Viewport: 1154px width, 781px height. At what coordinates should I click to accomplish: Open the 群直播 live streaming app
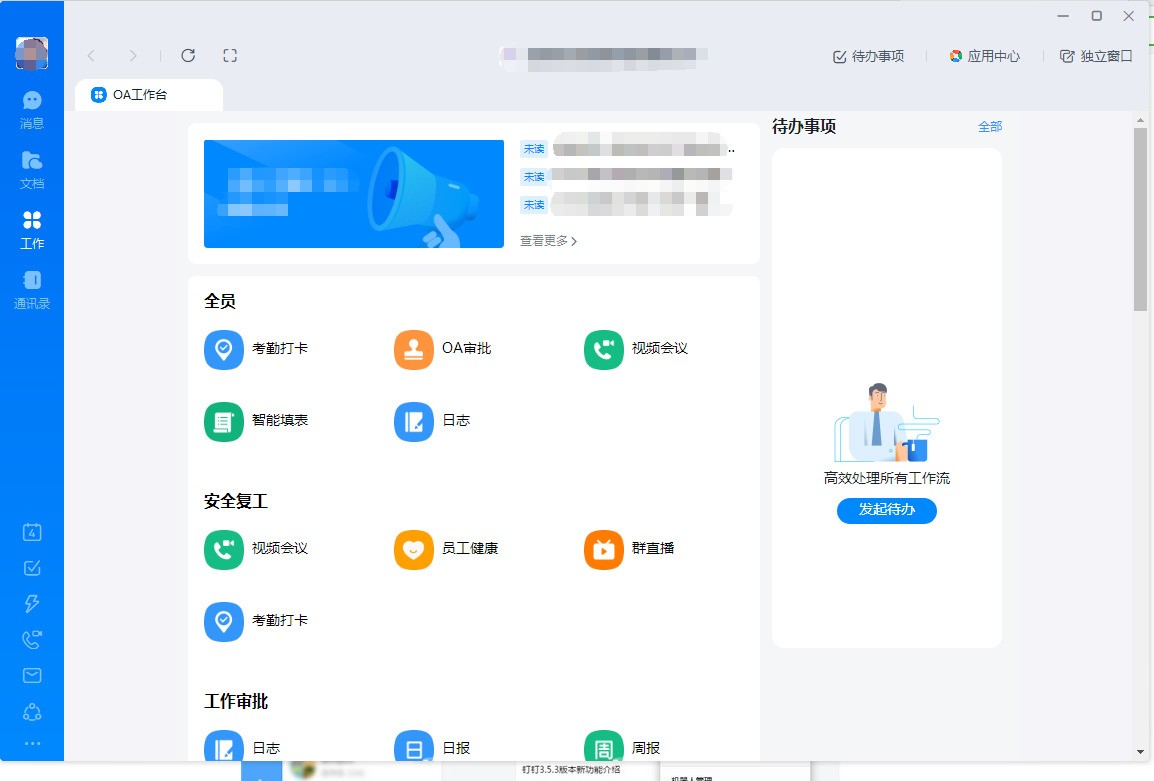coord(628,549)
